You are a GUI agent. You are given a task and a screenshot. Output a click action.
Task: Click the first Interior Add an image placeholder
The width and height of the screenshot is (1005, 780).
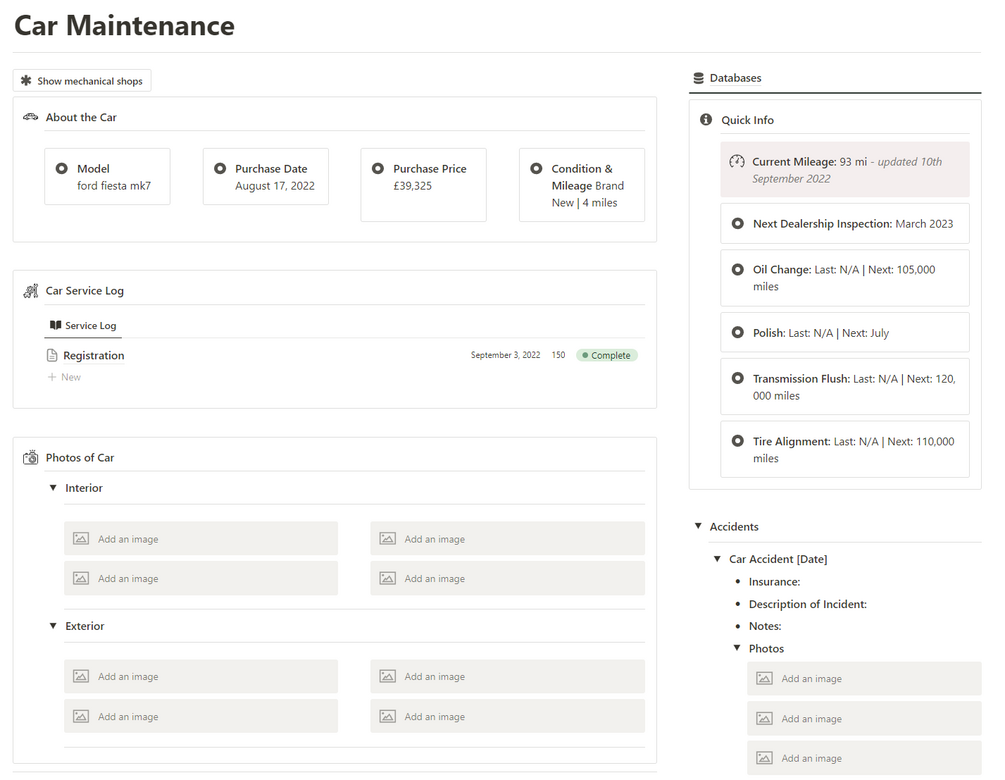(201, 539)
